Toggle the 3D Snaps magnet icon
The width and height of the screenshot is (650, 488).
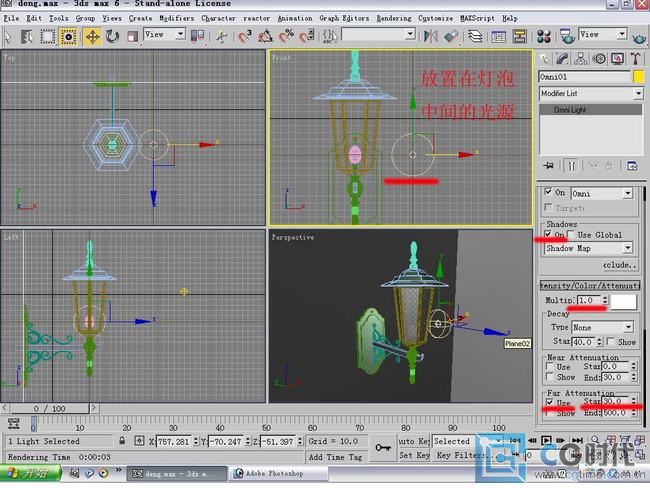(245, 36)
